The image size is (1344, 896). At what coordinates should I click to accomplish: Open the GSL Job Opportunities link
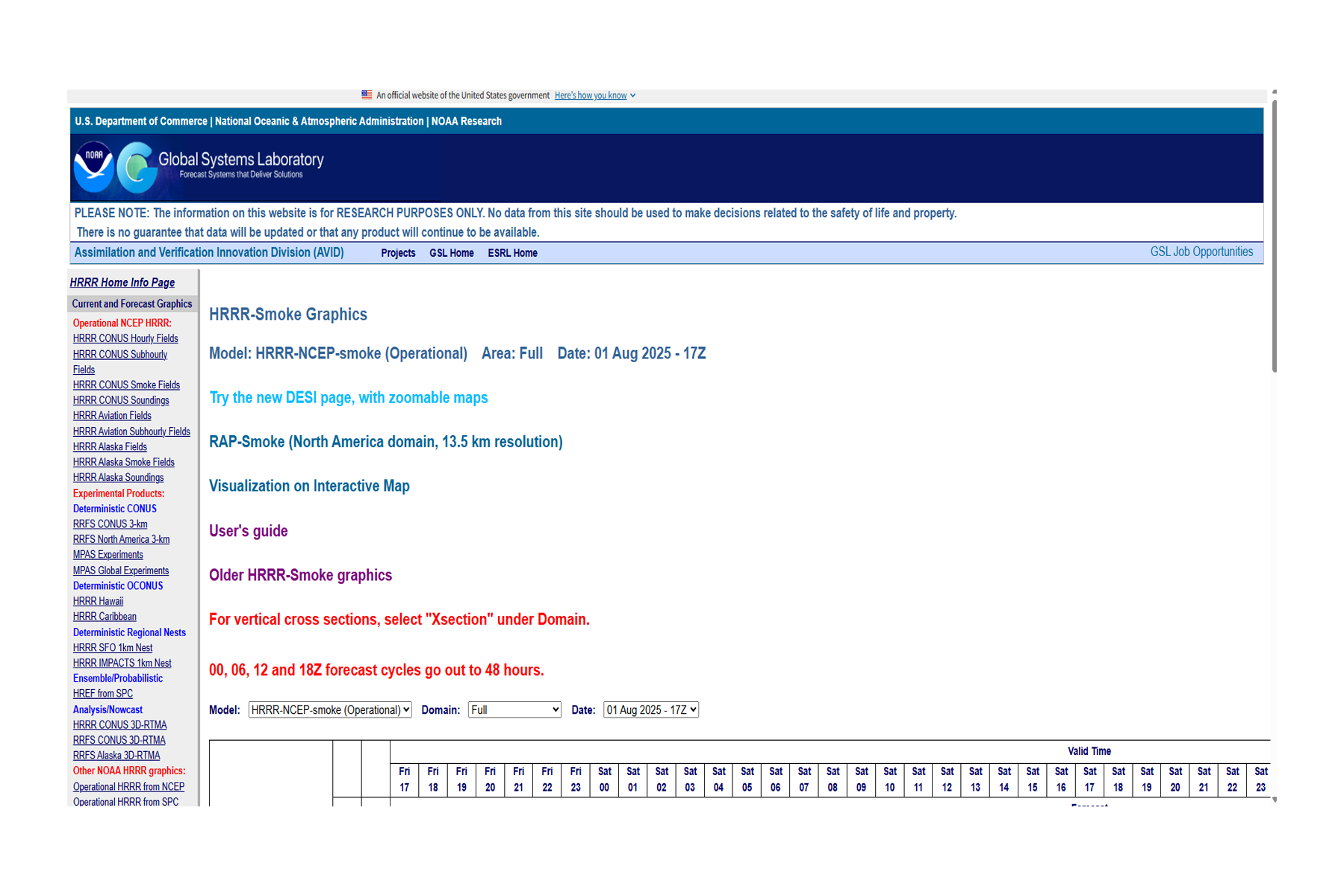tap(1201, 252)
